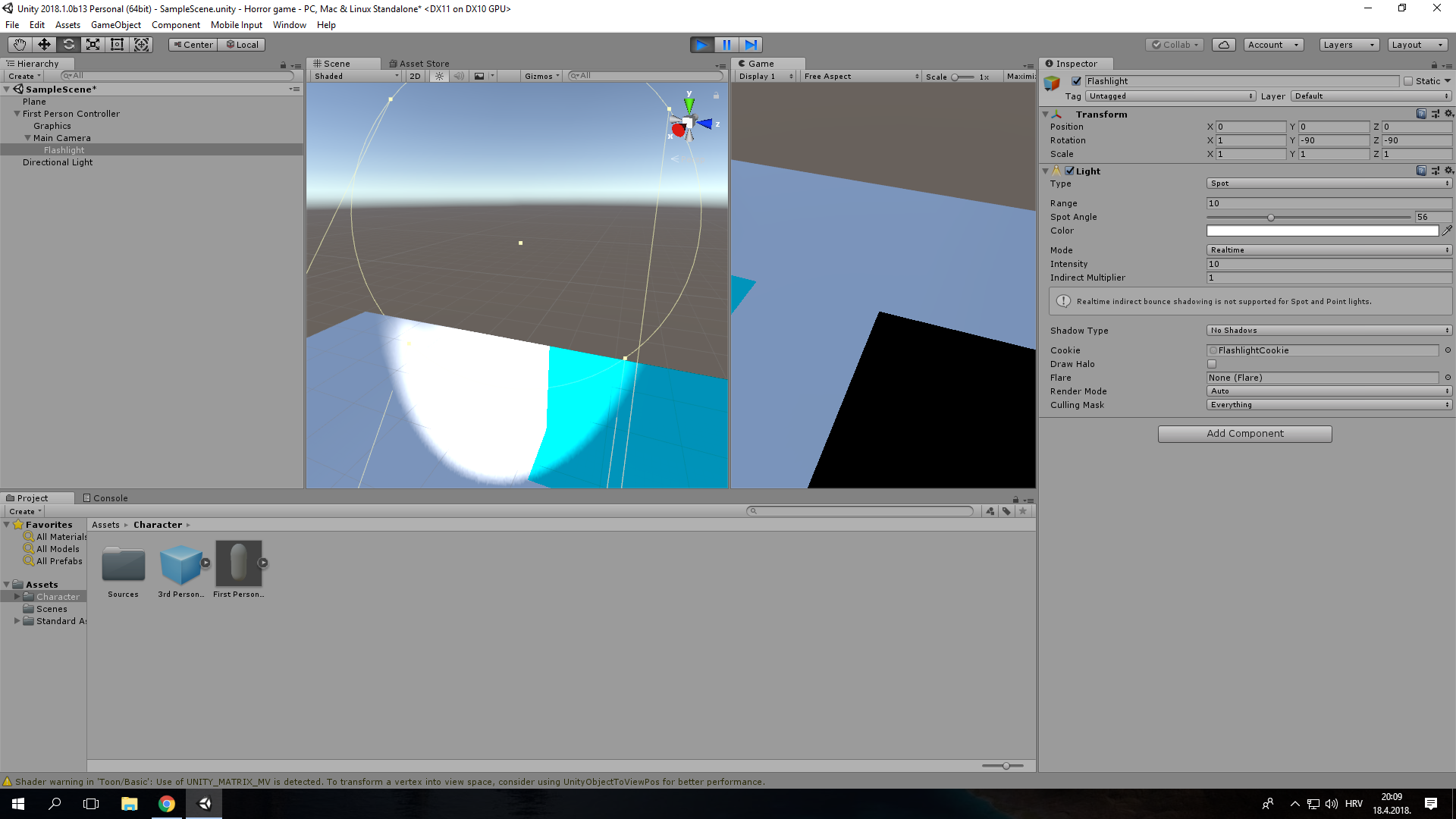Open Culling Mask dropdown
Image resolution: width=1456 pixels, height=819 pixels.
[1329, 405]
